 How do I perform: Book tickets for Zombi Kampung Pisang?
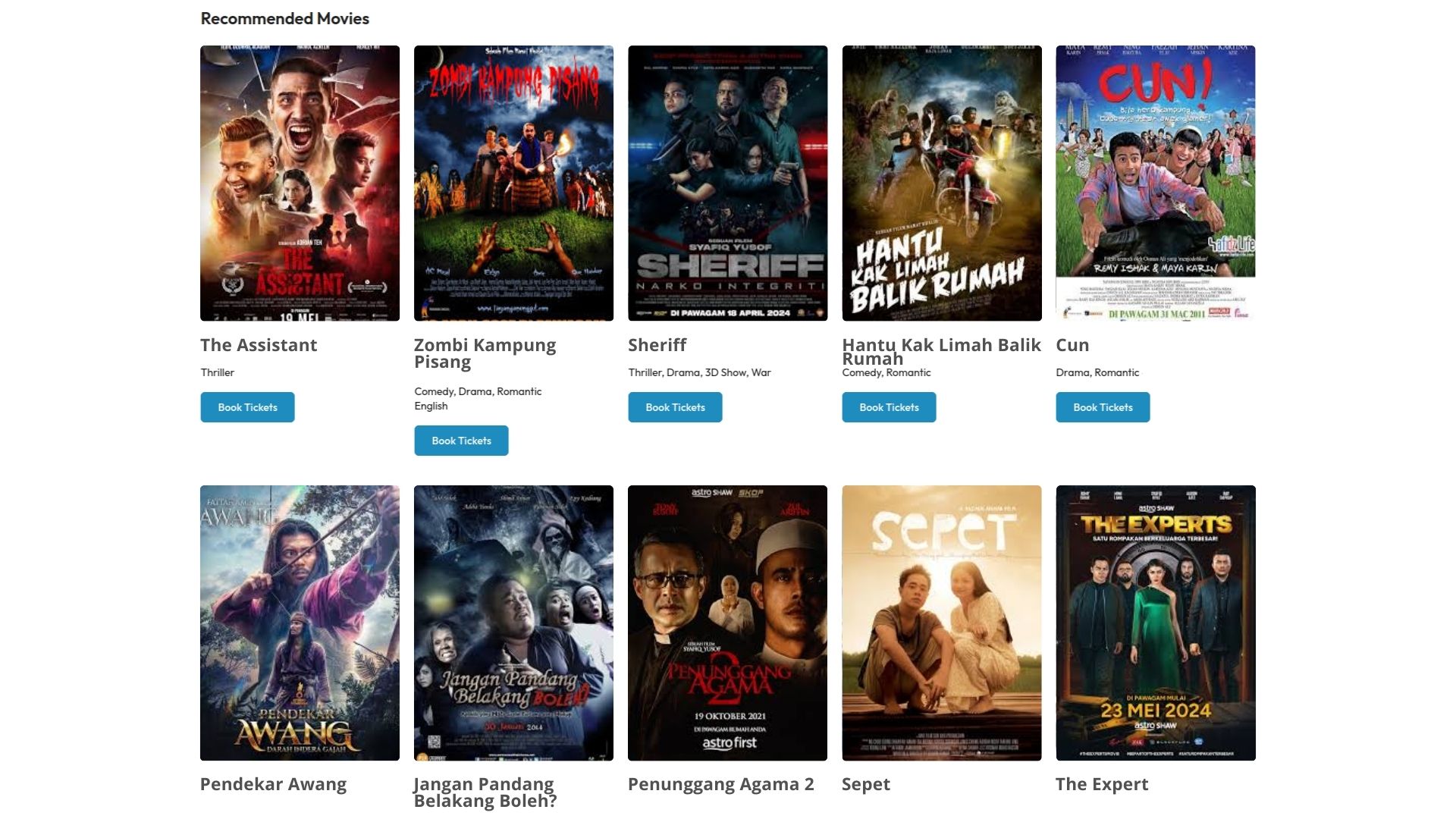pyautogui.click(x=461, y=441)
